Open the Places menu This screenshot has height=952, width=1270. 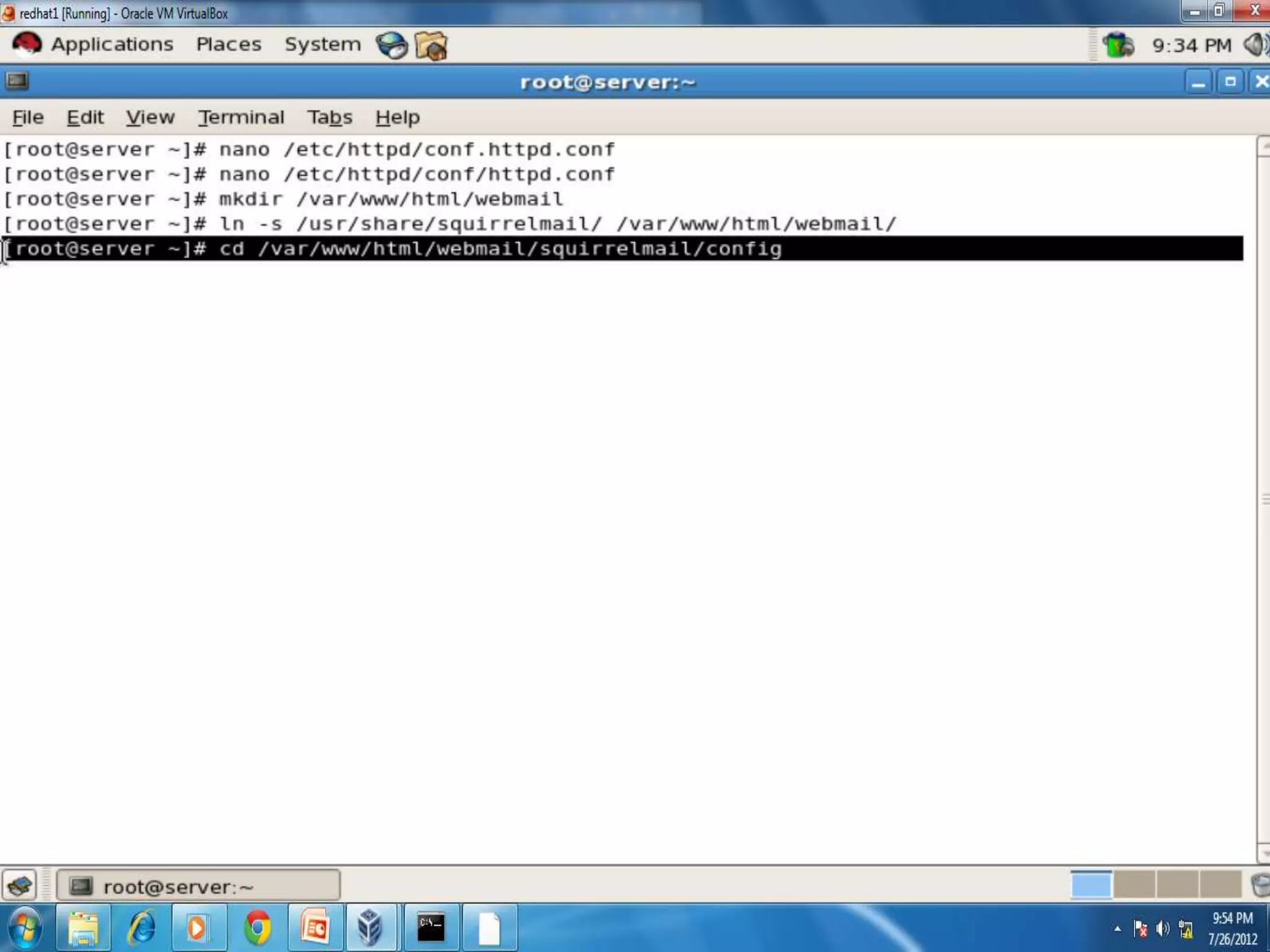(x=228, y=45)
